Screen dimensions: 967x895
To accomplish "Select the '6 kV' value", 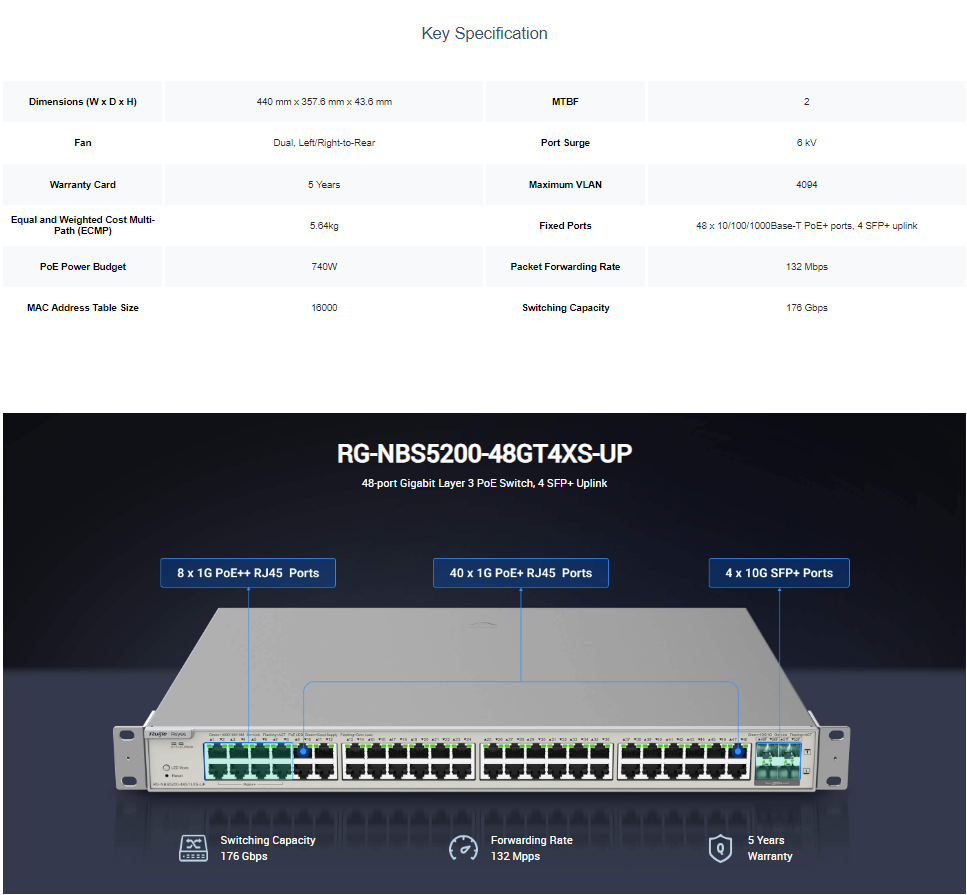I will pyautogui.click(x=807, y=142).
